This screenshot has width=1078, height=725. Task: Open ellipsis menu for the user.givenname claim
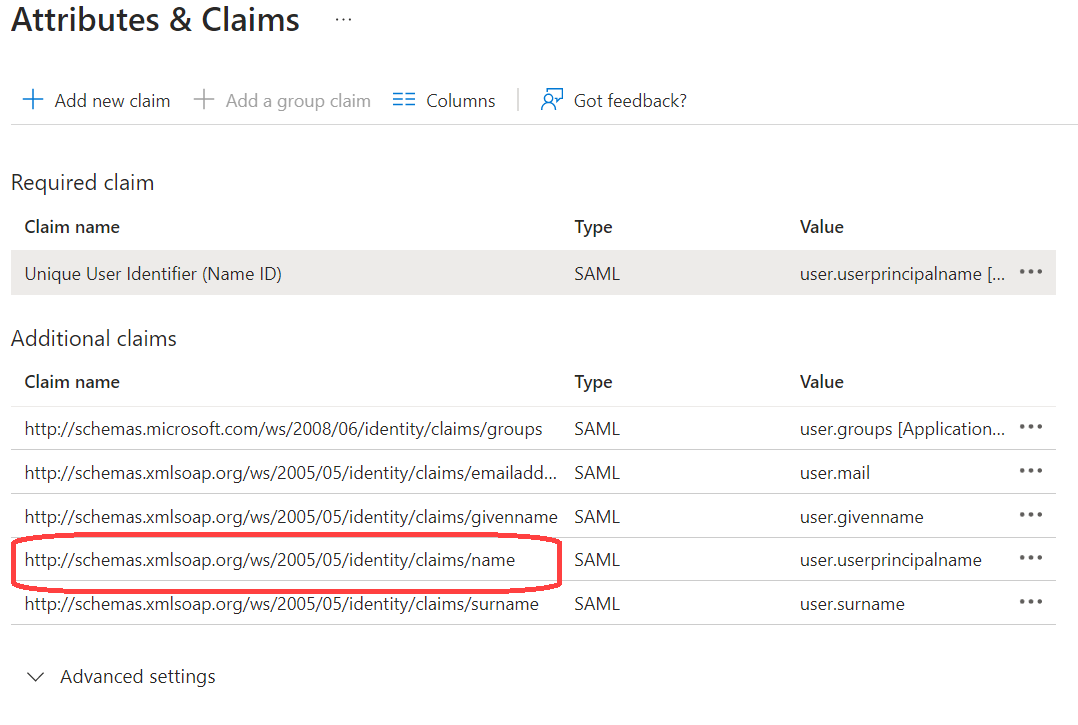click(x=1030, y=516)
